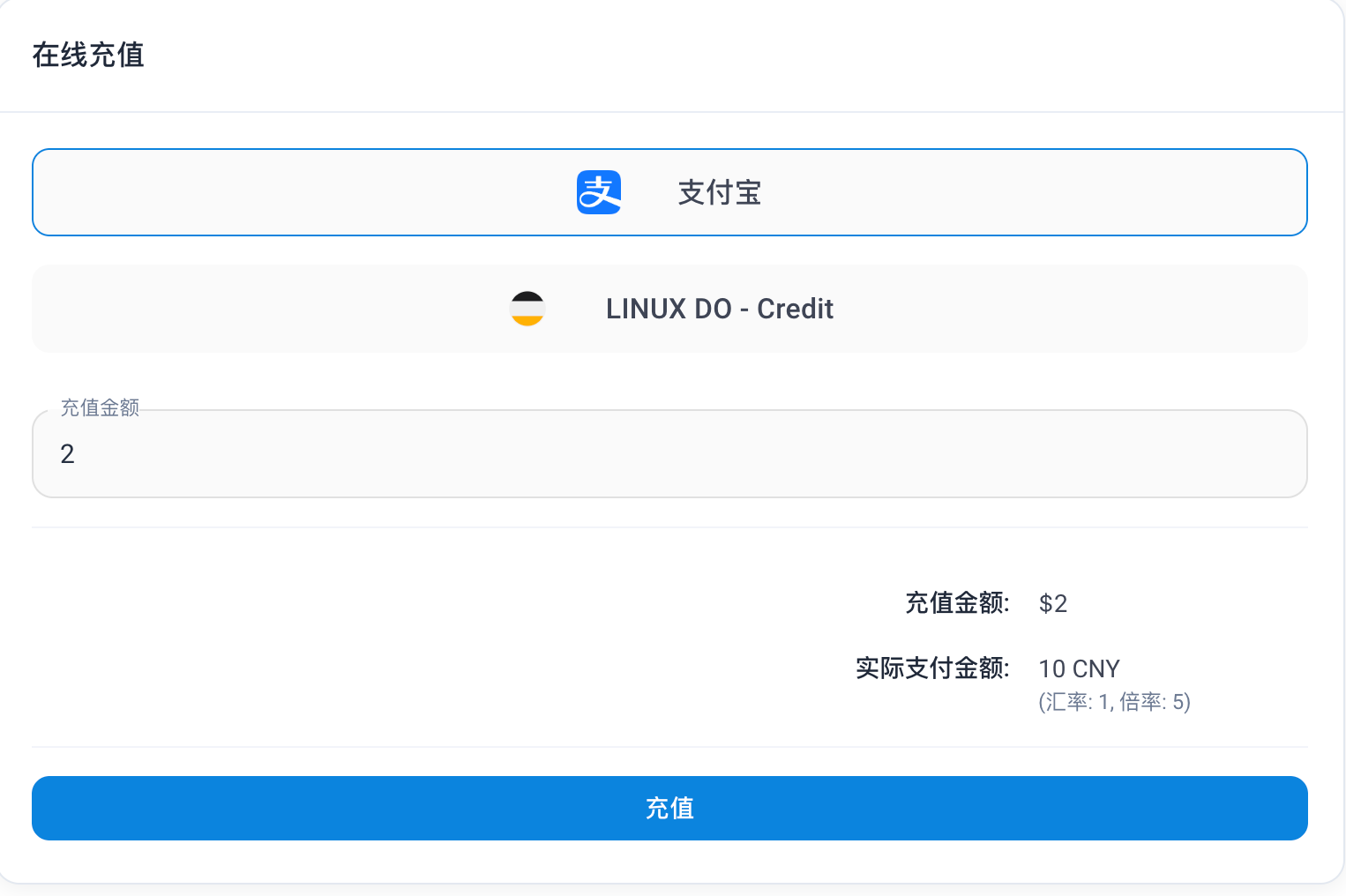Click the 在线充值 heading text
The height and width of the screenshot is (896, 1346).
[x=88, y=55]
